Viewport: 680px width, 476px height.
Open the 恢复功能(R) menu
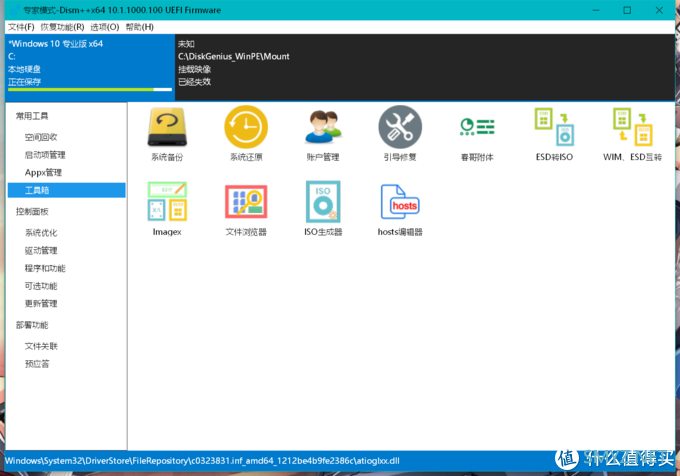(x=62, y=27)
